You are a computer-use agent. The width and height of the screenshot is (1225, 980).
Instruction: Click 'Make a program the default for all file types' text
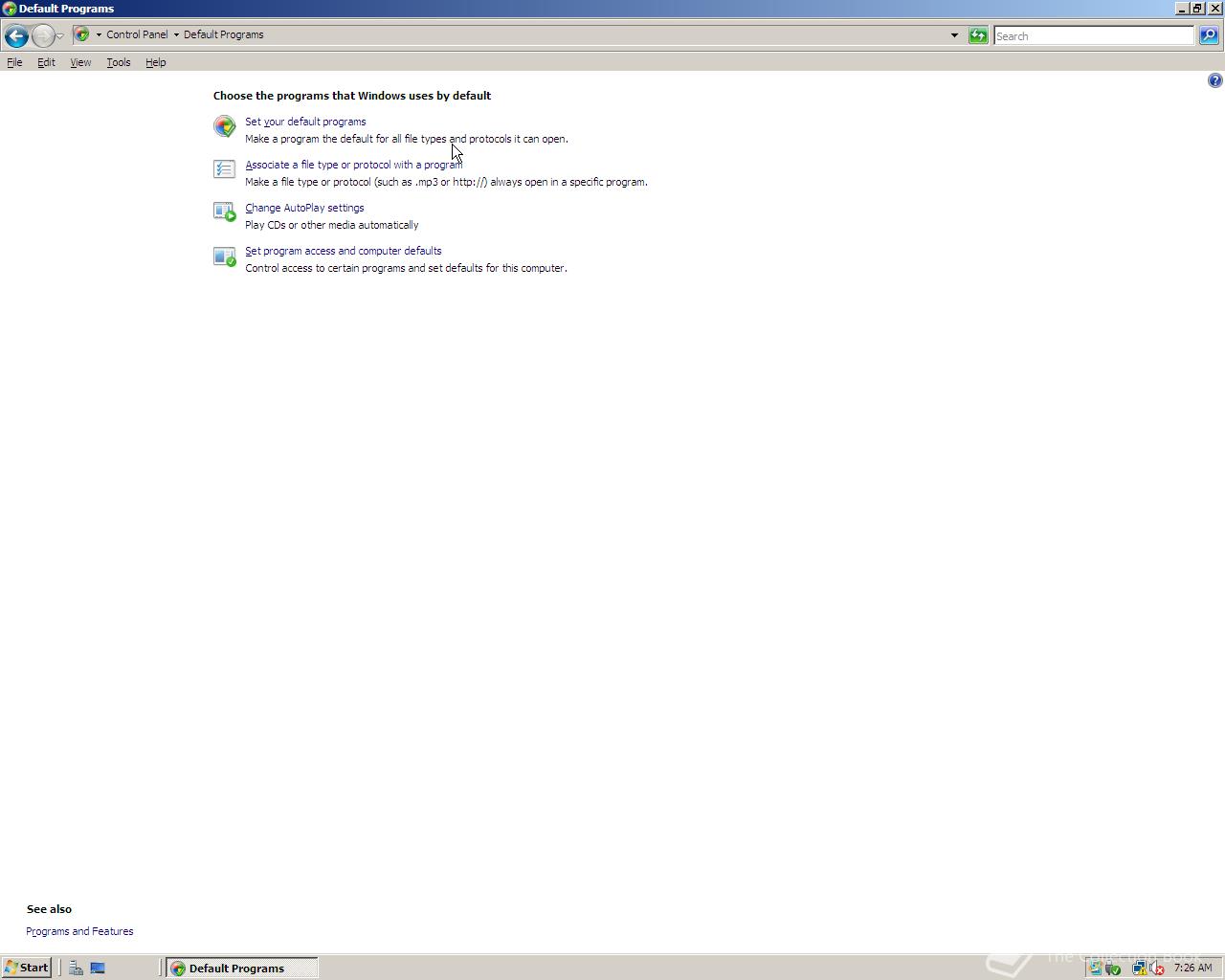[407, 139]
